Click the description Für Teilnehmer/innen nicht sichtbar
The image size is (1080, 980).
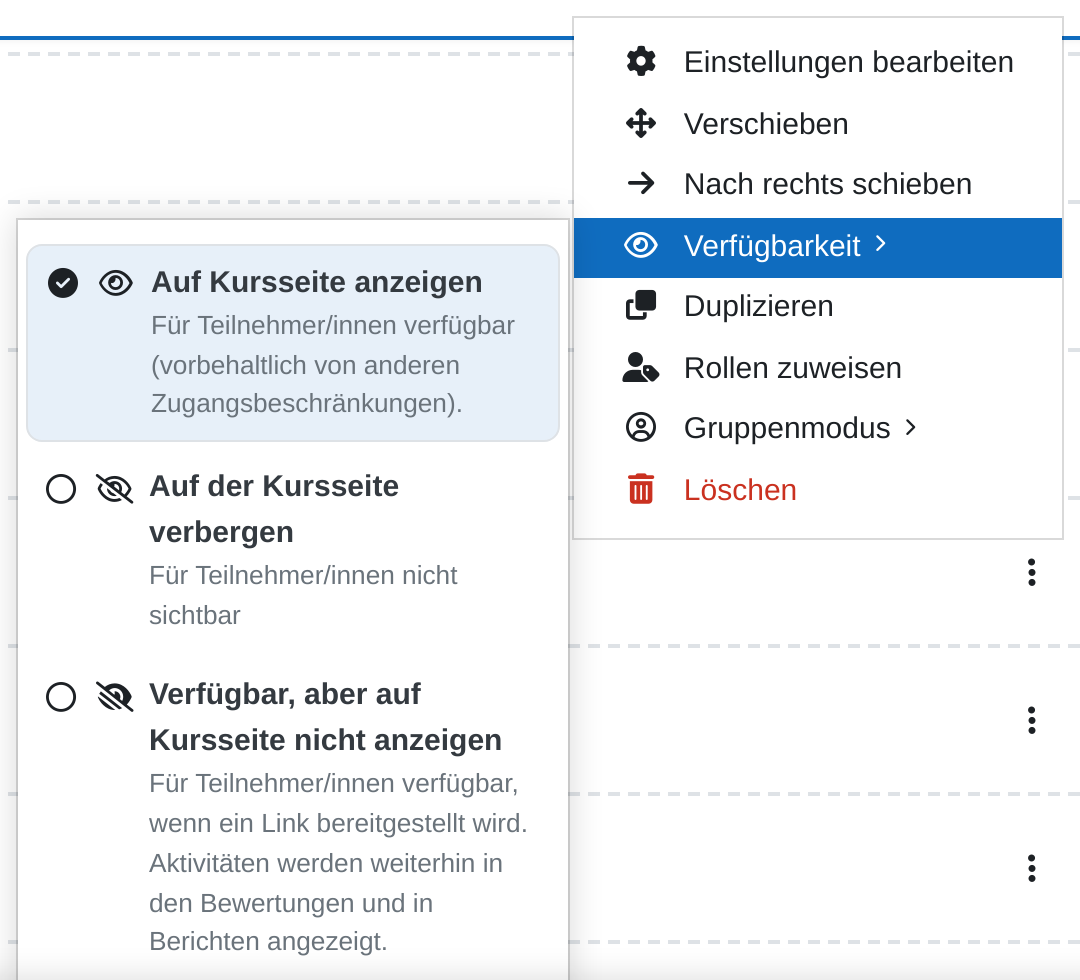pyautogui.click(x=303, y=595)
